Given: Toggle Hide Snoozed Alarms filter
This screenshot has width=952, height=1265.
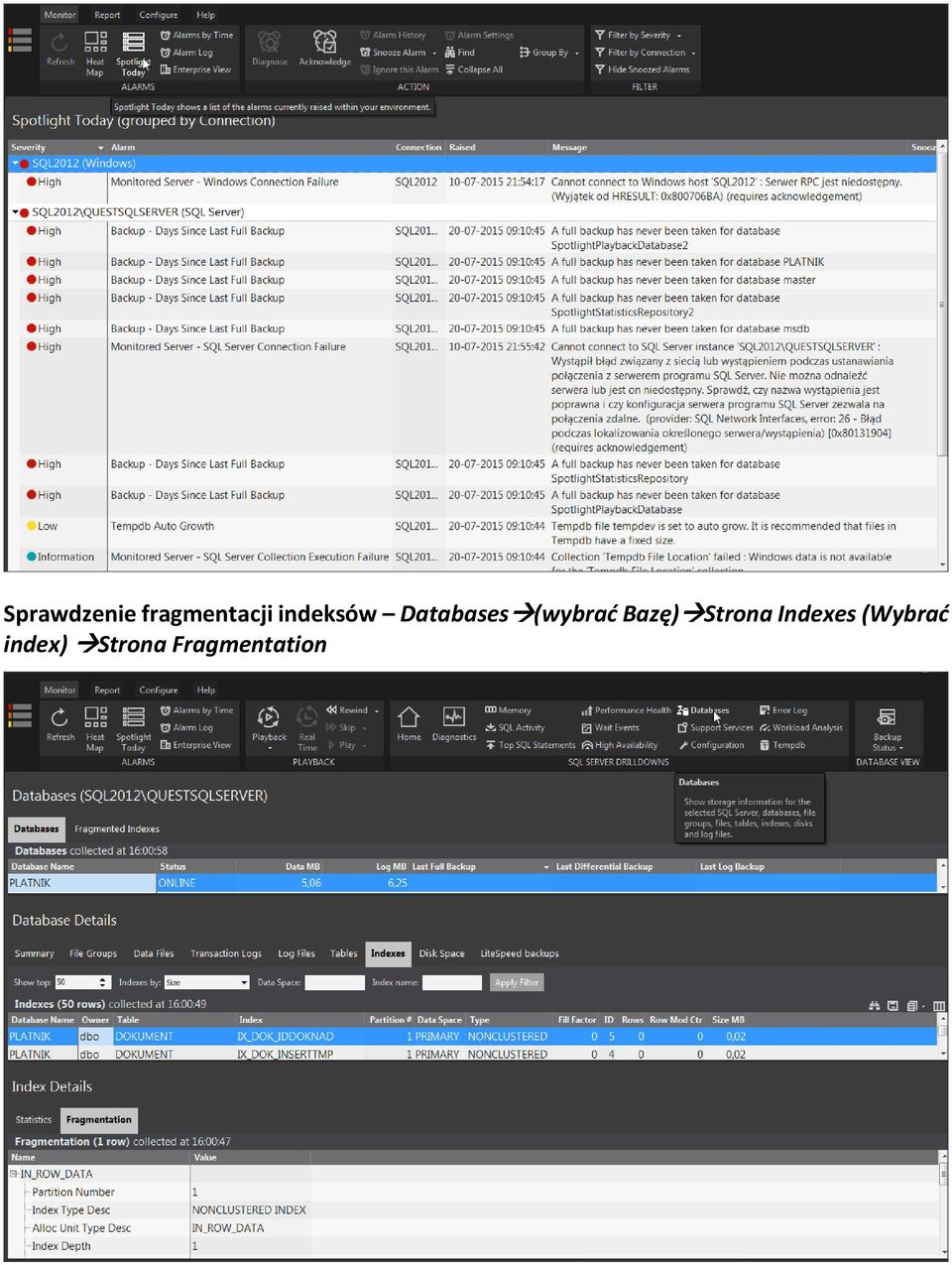Looking at the screenshot, I should (642, 69).
